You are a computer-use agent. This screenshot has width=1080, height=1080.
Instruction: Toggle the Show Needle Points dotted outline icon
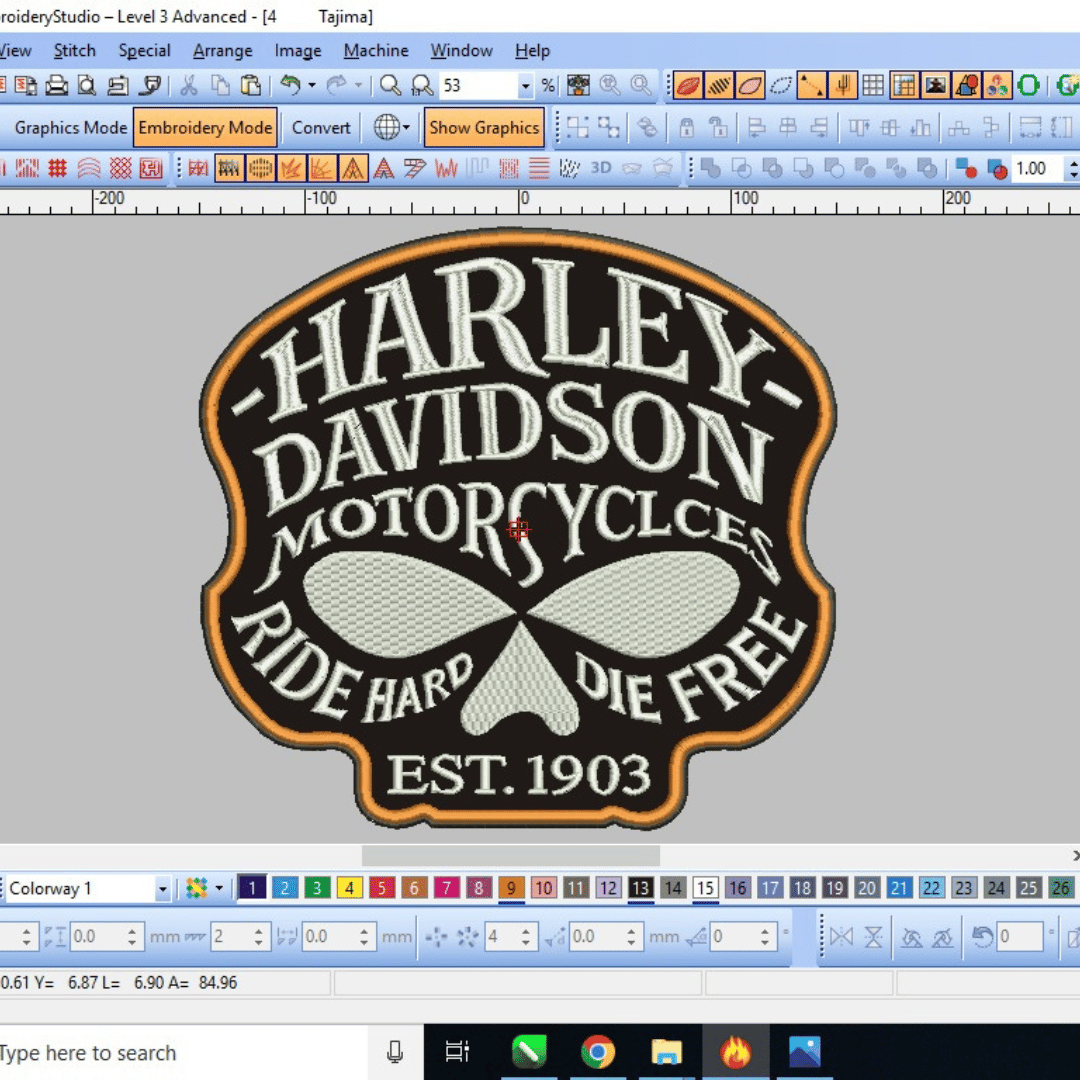780,86
